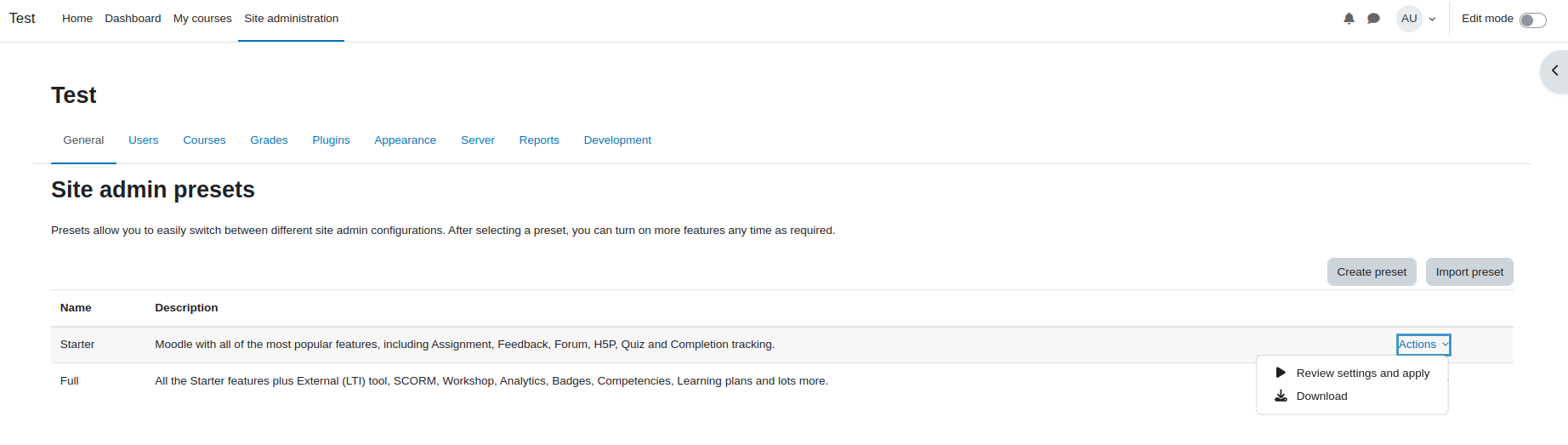The width and height of the screenshot is (1568, 445).
Task: Toggle the Edit mode switch
Action: click(1532, 20)
